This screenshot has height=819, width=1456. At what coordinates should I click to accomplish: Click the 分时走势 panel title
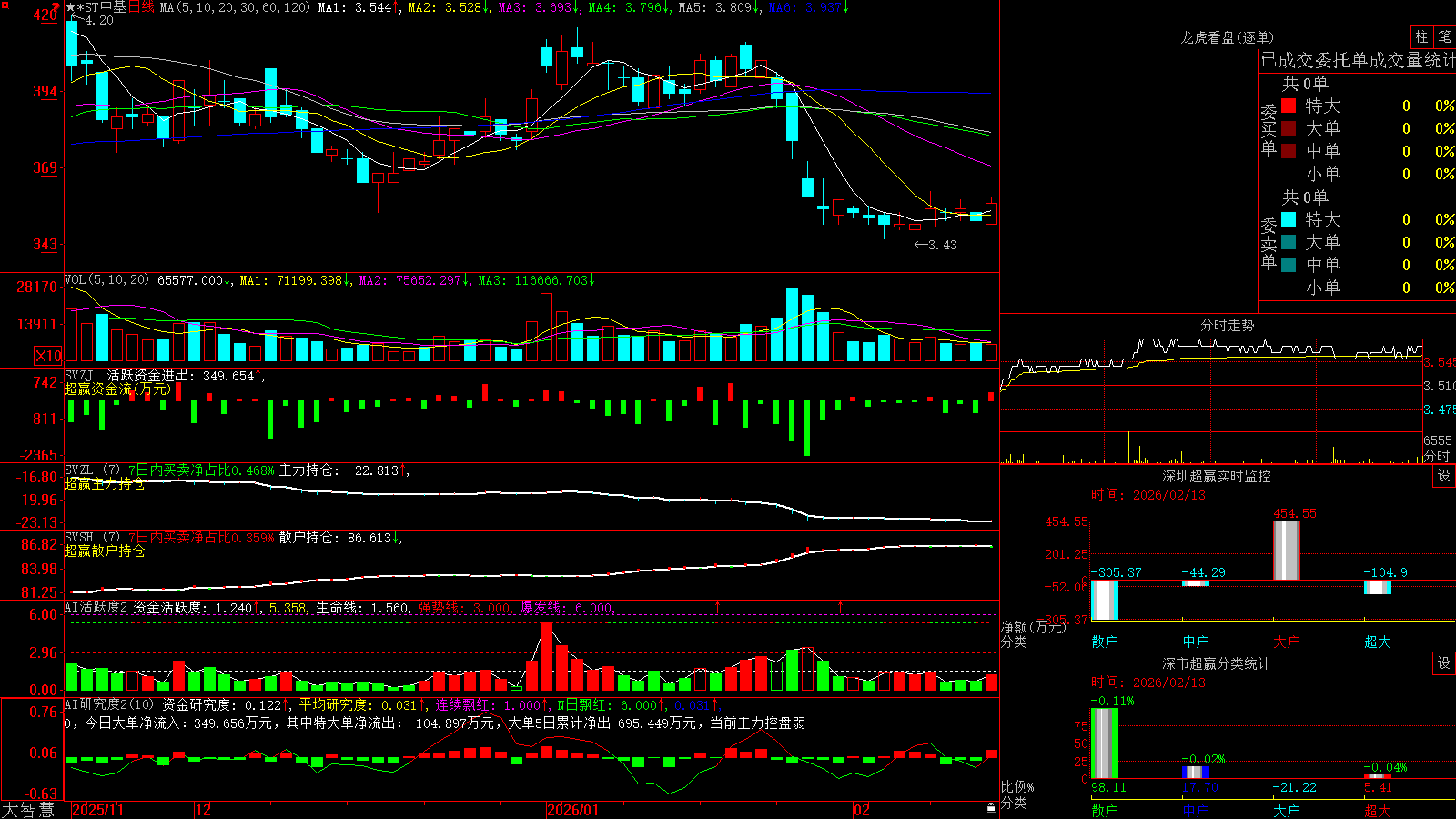[x=1228, y=325]
